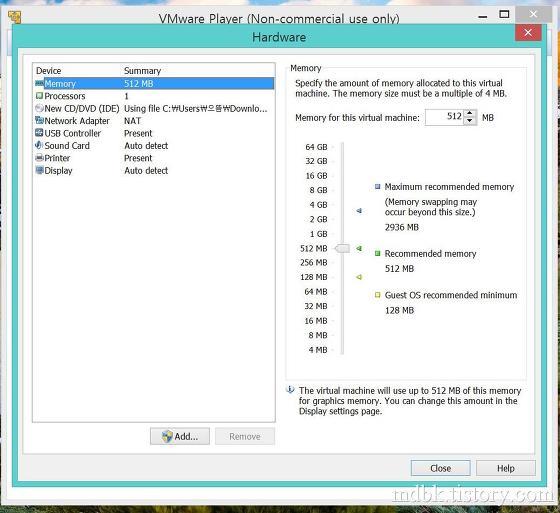Select Processors in the device list
This screenshot has height=513, width=560.
coord(155,96)
